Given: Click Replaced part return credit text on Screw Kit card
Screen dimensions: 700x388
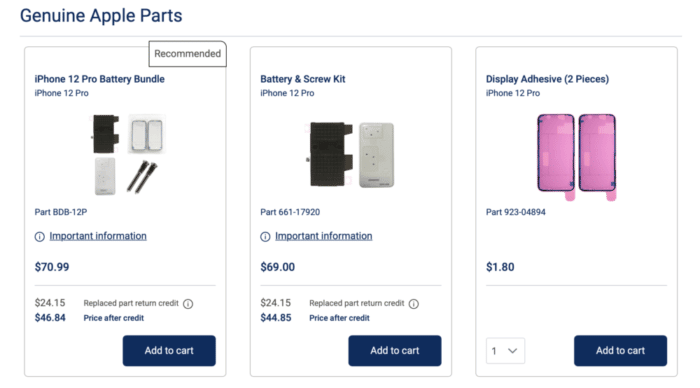Looking at the screenshot, I should point(357,303).
